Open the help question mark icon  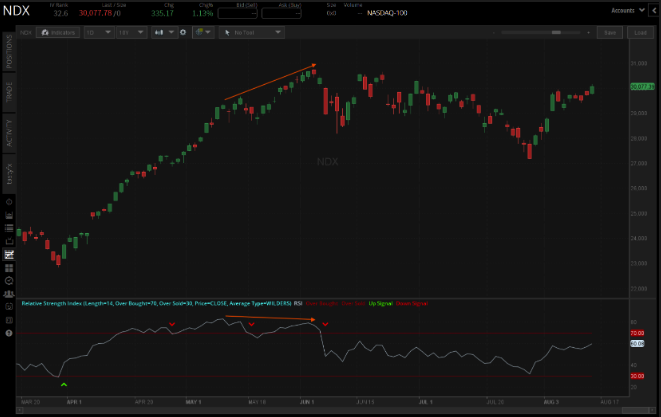point(9,334)
